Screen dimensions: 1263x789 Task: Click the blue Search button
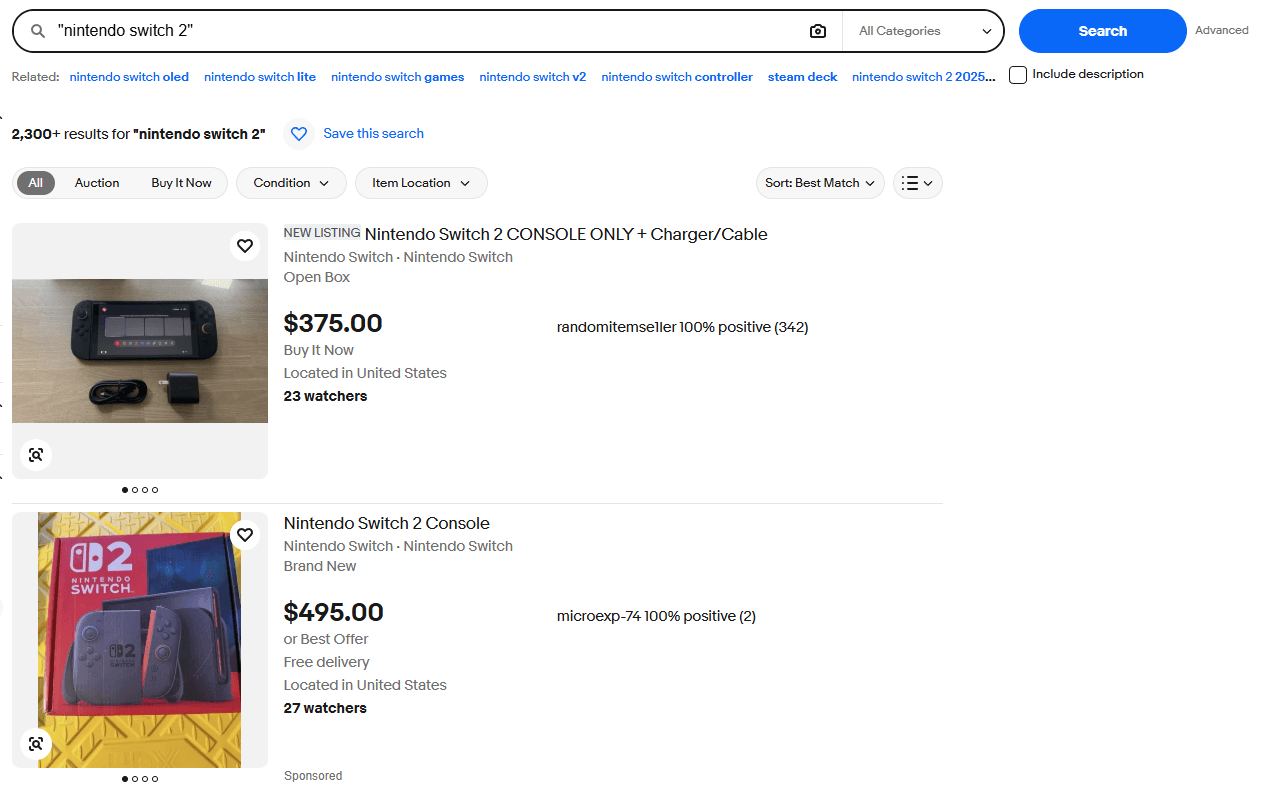(1102, 31)
